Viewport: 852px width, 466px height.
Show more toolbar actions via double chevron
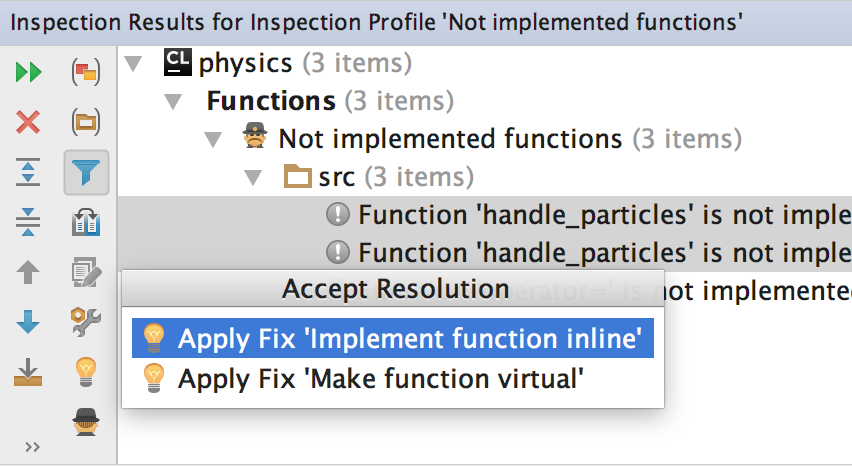point(32,446)
